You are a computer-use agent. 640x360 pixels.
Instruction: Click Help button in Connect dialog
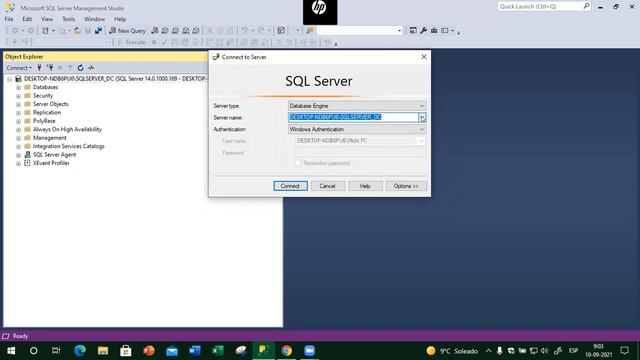pyautogui.click(x=365, y=186)
